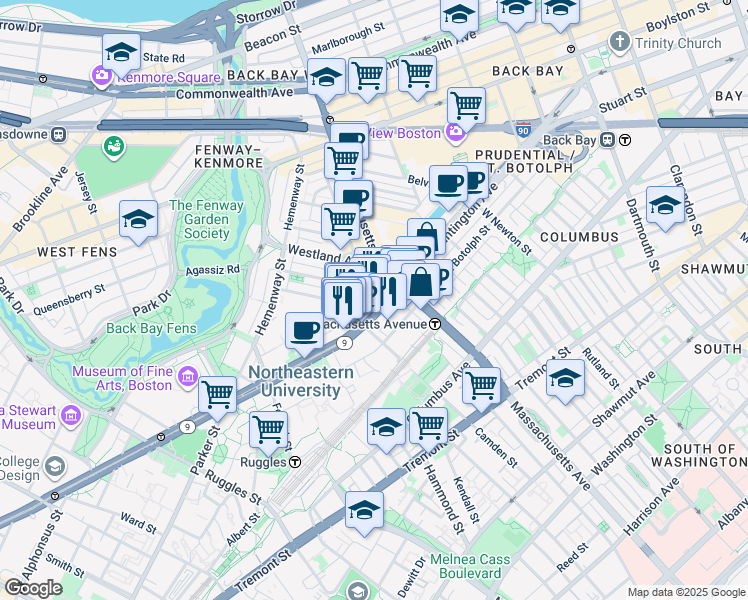The height and width of the screenshot is (600, 748).
Task: Click the Marlborough St label
Action: [x=348, y=38]
